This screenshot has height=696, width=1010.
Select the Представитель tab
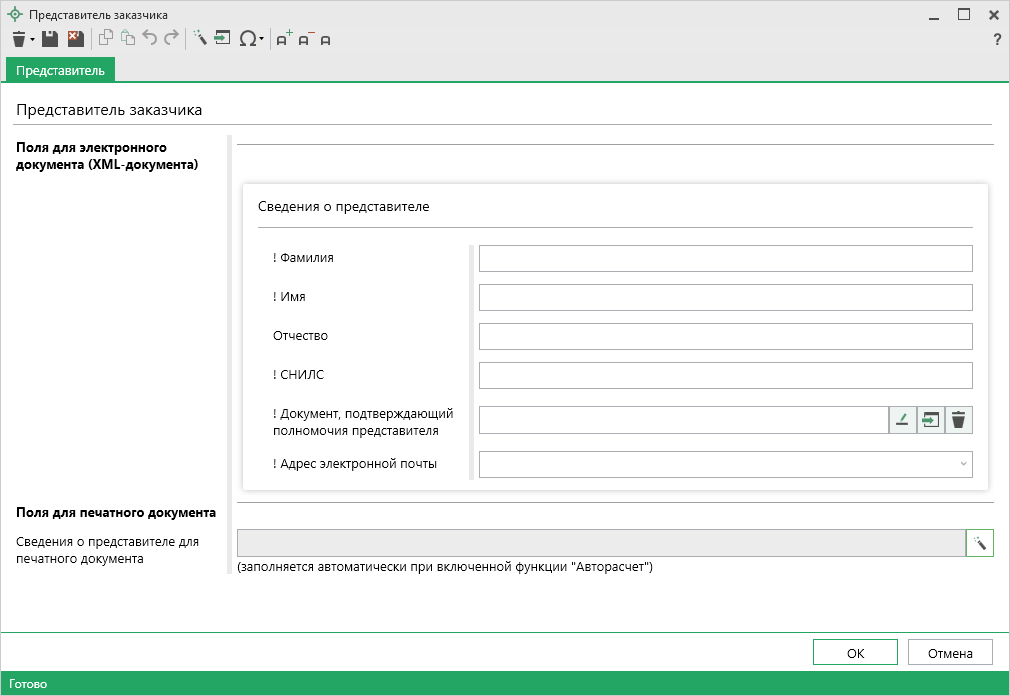[x=60, y=70]
